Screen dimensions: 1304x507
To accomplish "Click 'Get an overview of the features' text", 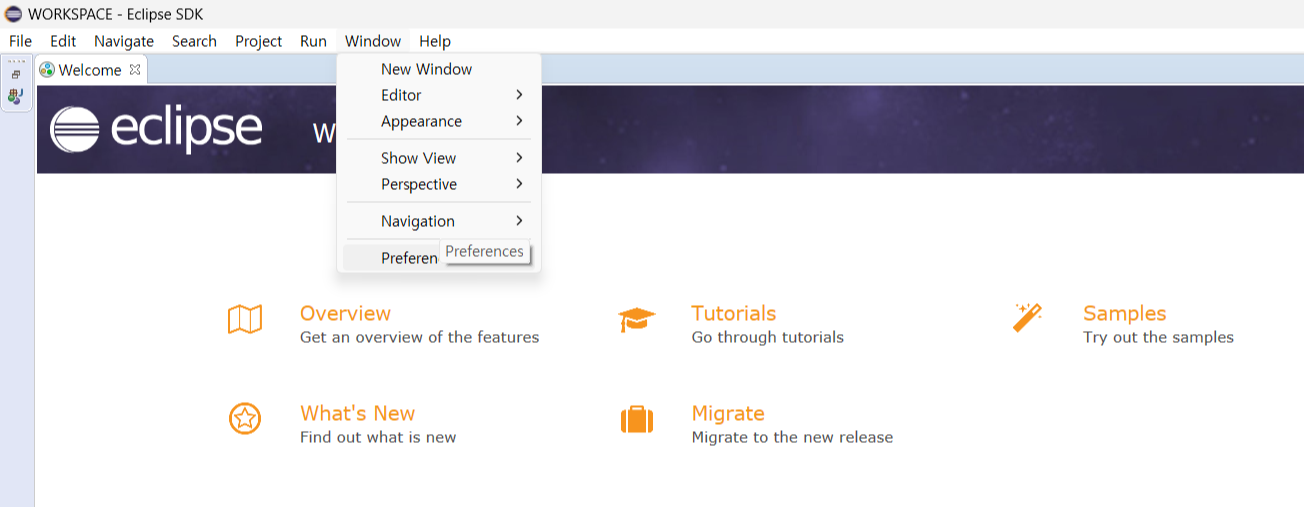I will [419, 338].
